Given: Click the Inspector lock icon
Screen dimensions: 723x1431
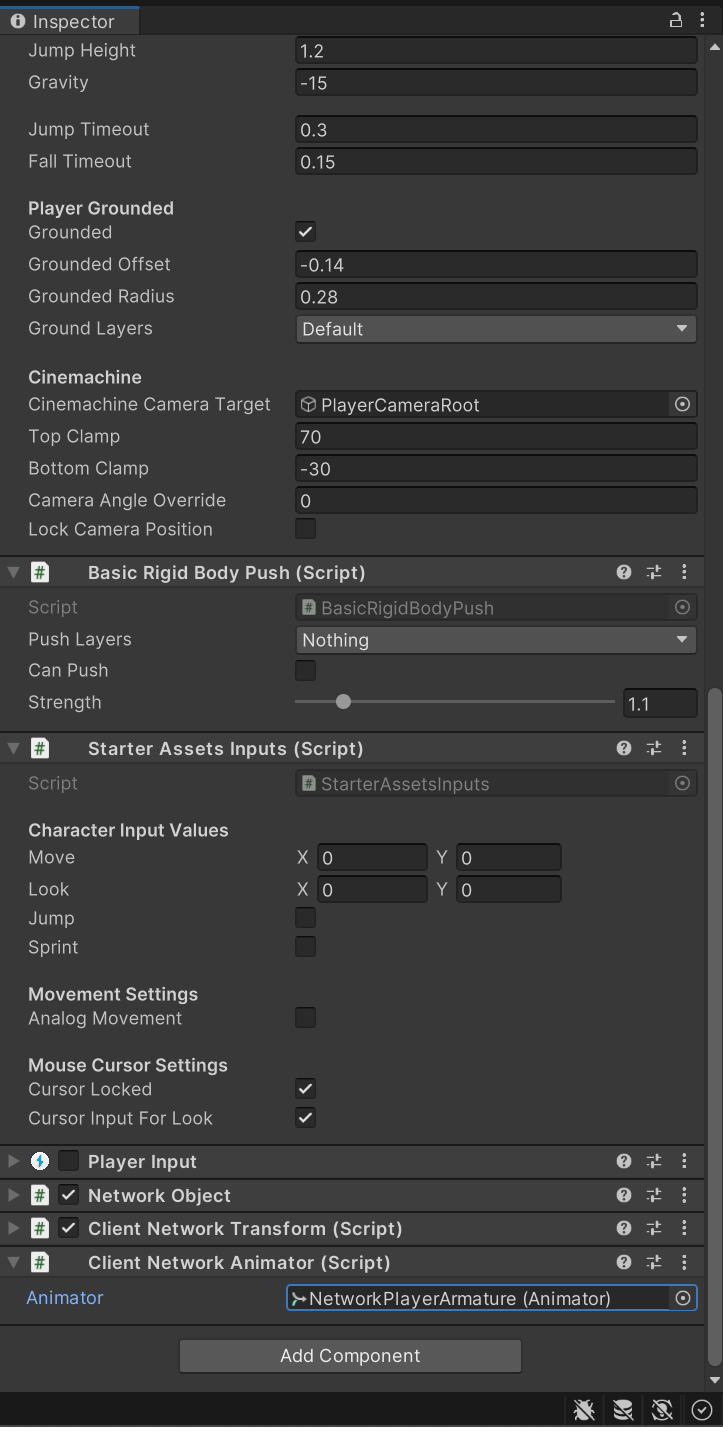Looking at the screenshot, I should (x=676, y=20).
